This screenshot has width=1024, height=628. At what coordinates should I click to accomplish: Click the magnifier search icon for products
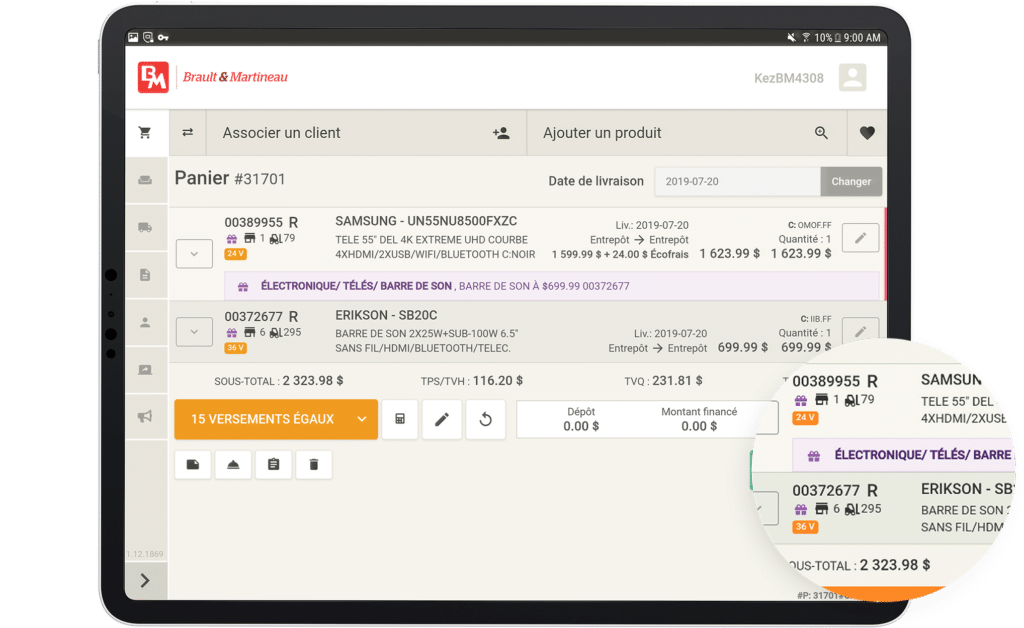coord(821,133)
